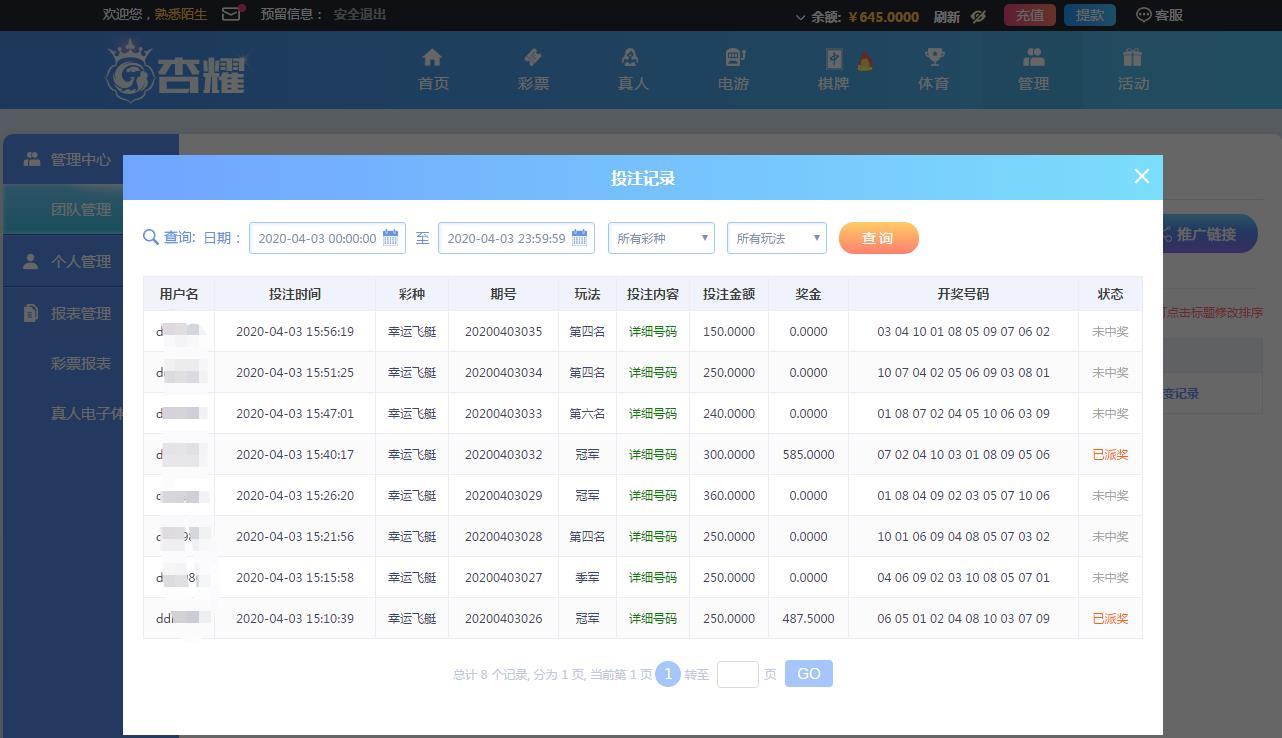
Task: Close the 投注记录 dialog
Action: coord(1141,177)
